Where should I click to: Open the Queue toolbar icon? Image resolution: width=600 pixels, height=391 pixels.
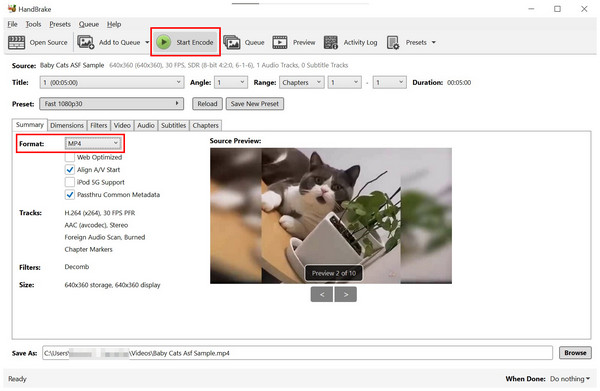232,42
